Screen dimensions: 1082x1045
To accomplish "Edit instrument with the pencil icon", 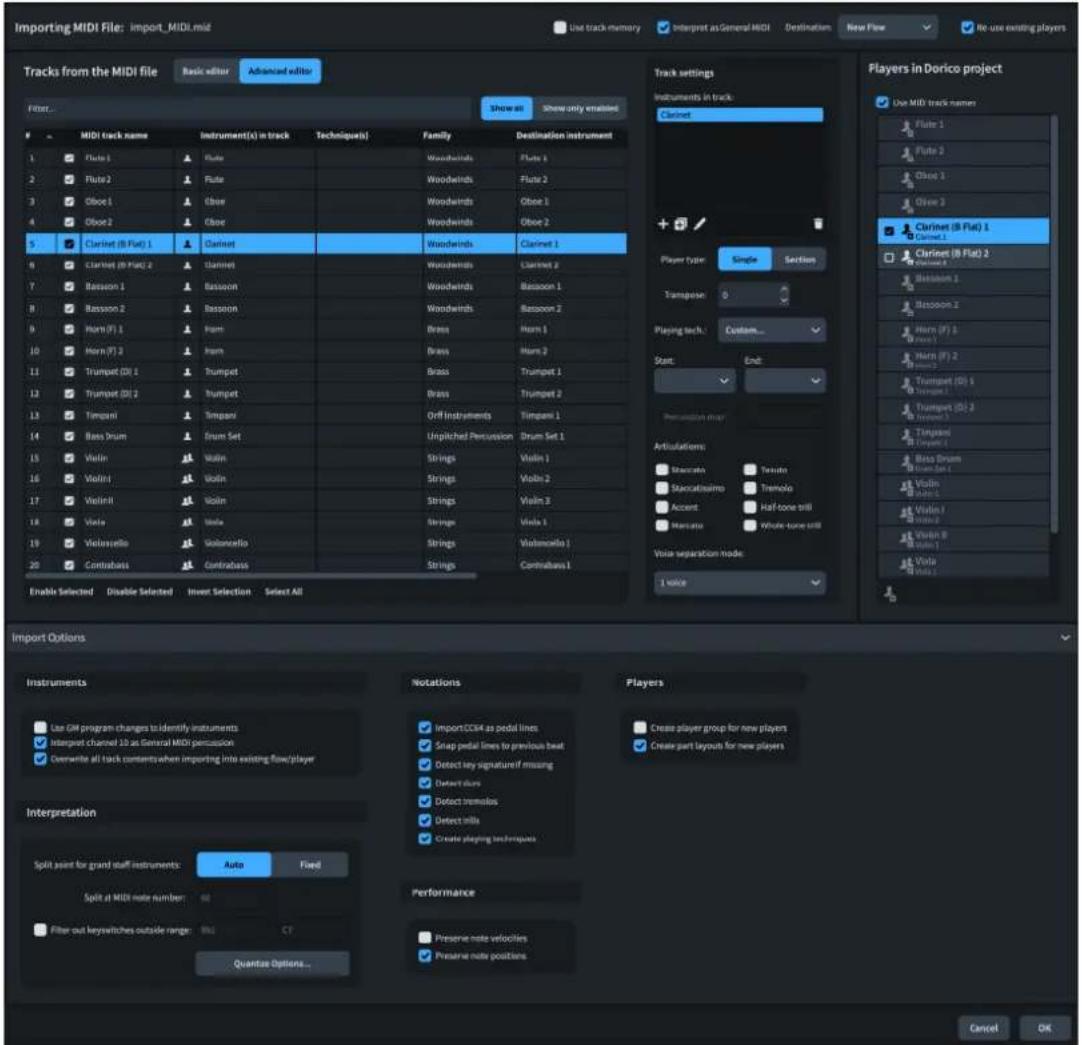I will click(700, 224).
